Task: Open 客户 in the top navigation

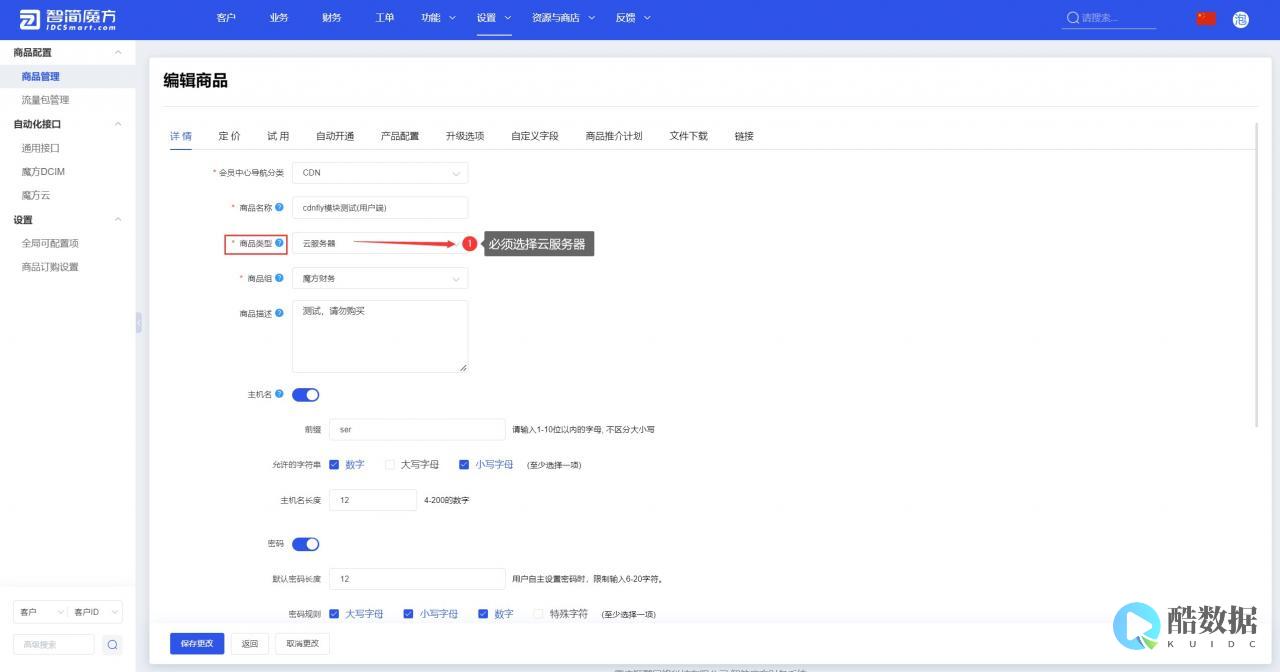Action: coord(226,18)
